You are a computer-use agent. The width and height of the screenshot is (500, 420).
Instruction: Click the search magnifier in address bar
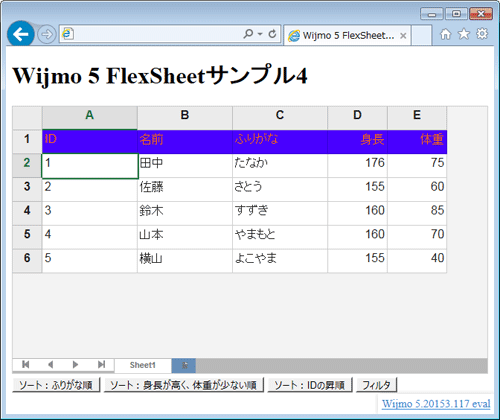coord(248,34)
